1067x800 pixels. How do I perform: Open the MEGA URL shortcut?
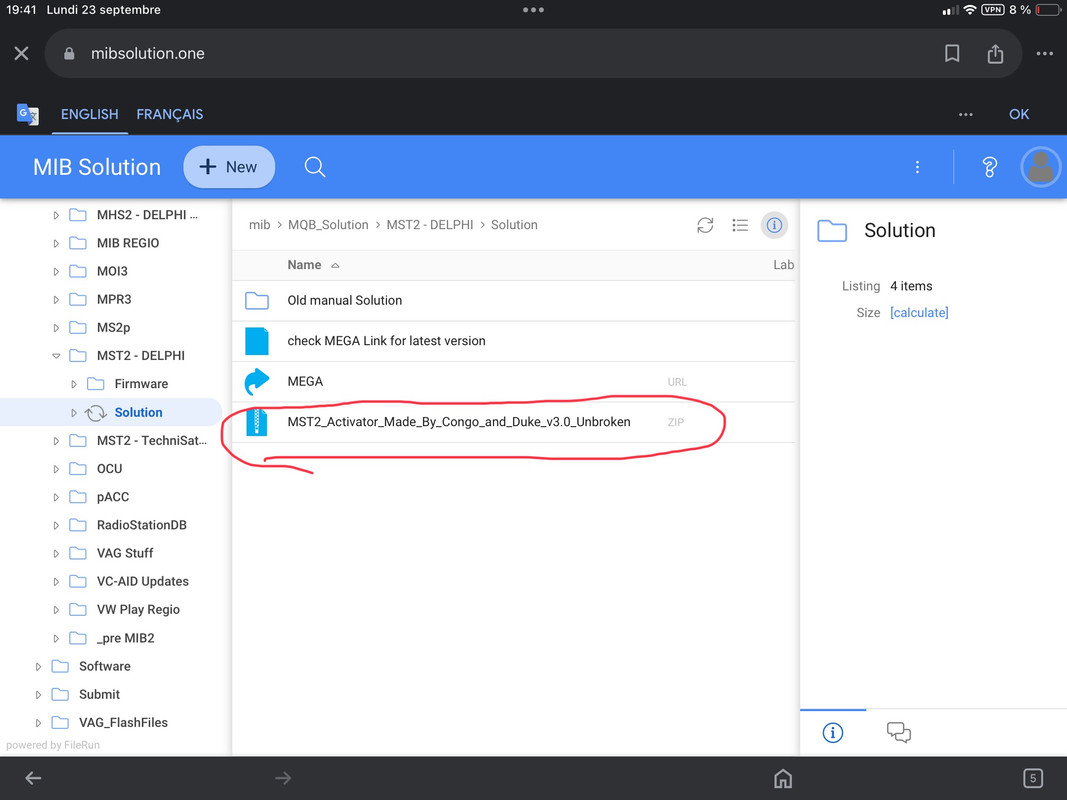click(x=513, y=382)
